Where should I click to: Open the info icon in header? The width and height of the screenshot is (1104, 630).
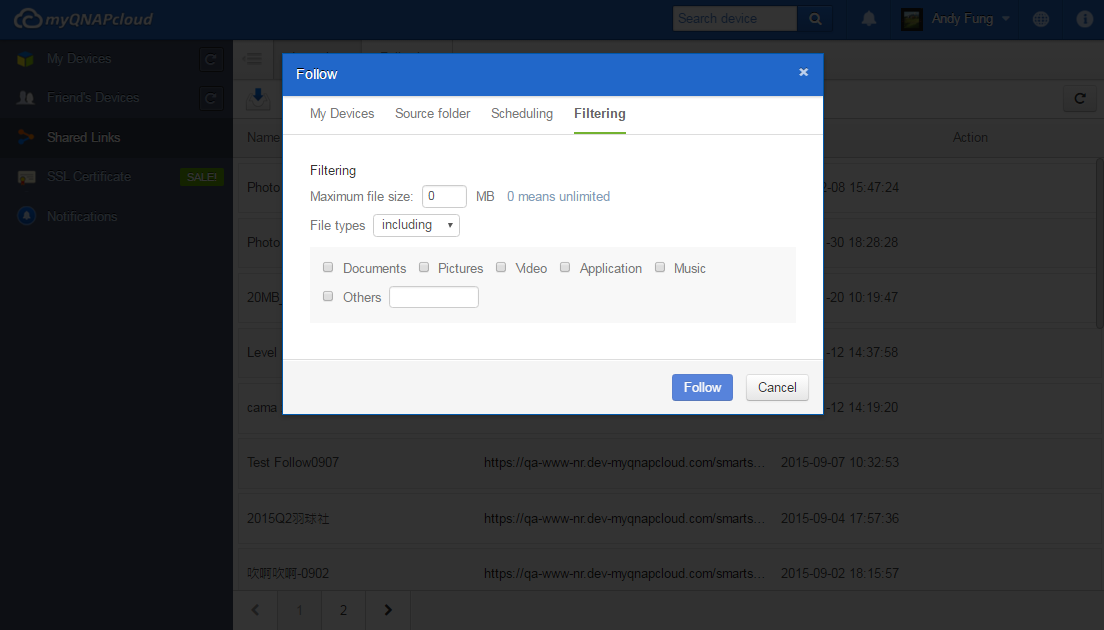coord(1085,19)
